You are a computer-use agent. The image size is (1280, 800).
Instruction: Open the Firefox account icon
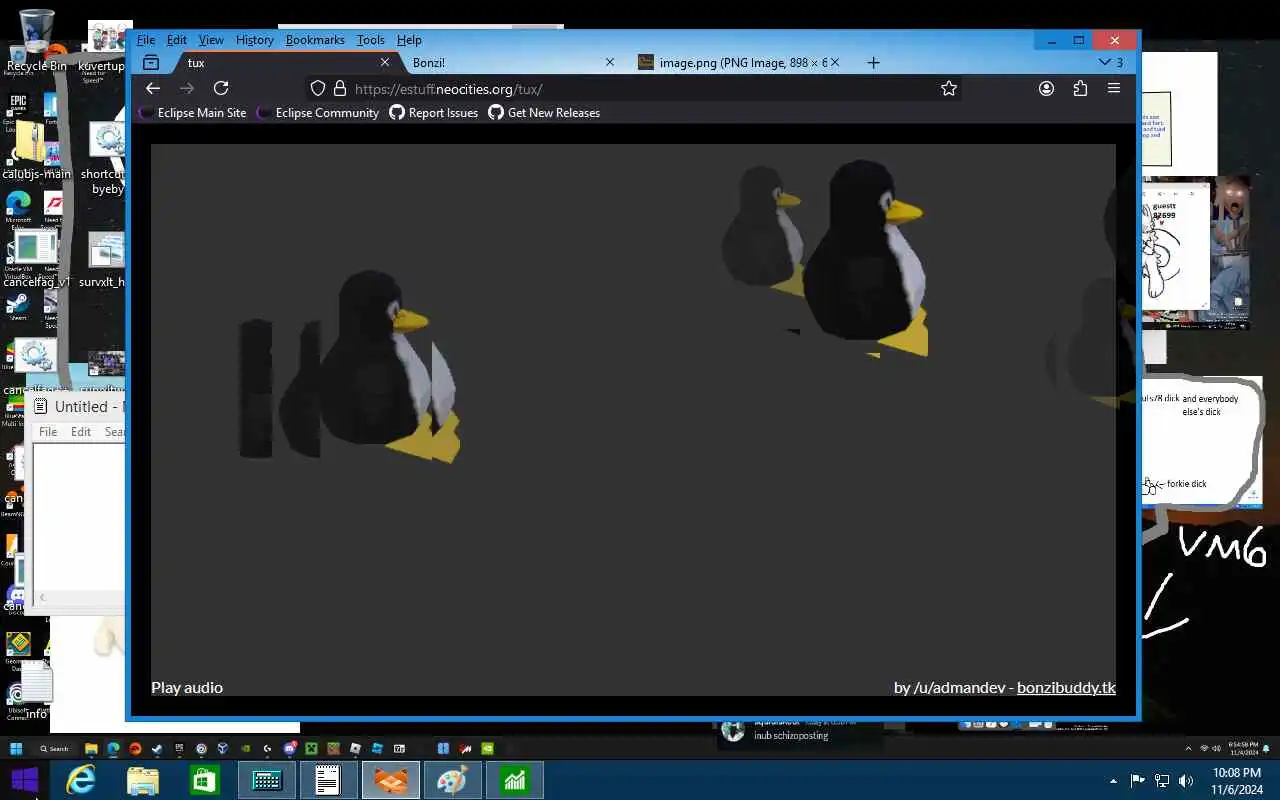(x=1046, y=88)
